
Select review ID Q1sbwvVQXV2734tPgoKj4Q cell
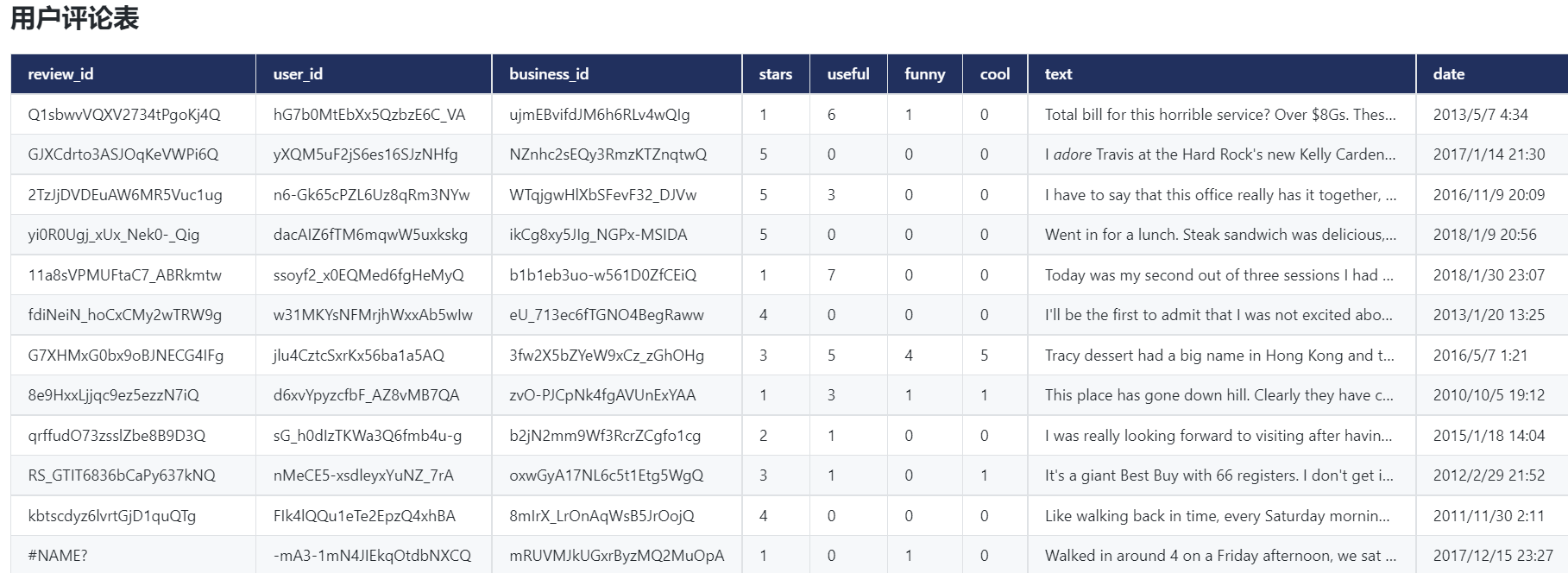tap(124, 115)
